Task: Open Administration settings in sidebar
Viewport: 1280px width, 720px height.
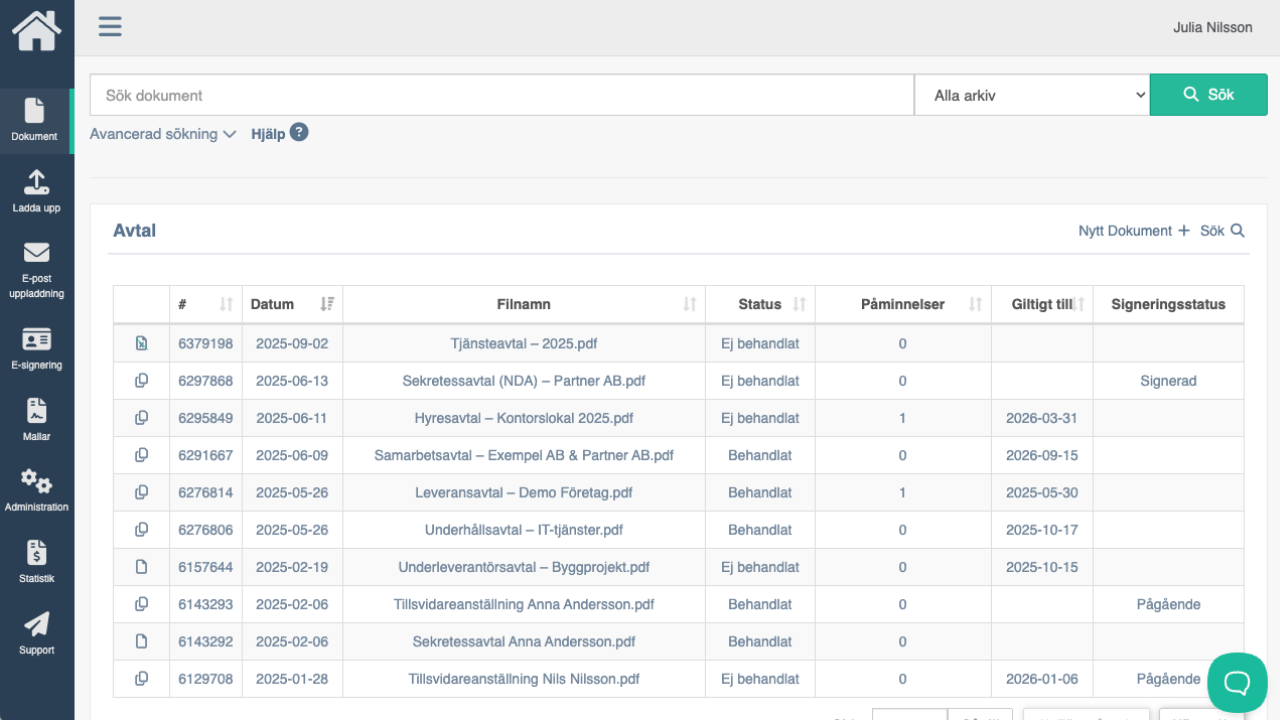Action: tap(36, 491)
